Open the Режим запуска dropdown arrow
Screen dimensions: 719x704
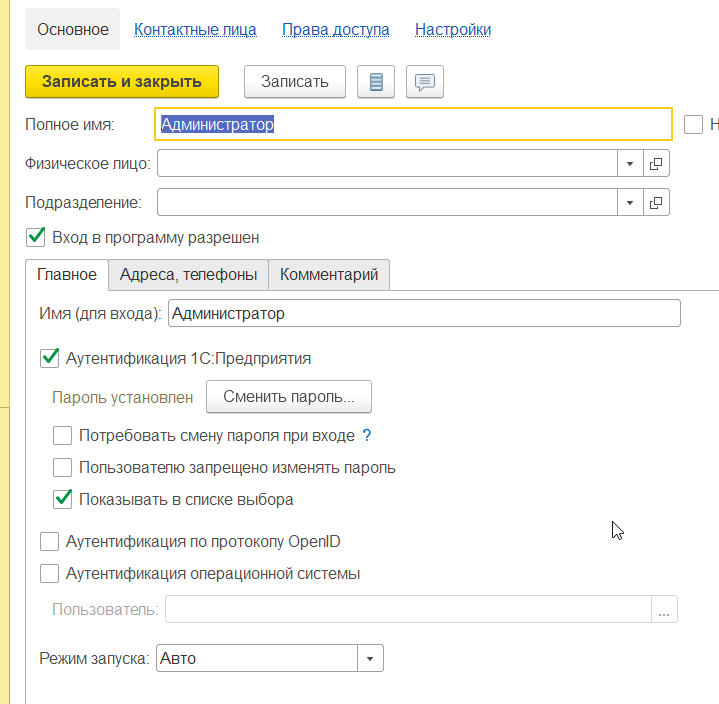tap(370, 659)
